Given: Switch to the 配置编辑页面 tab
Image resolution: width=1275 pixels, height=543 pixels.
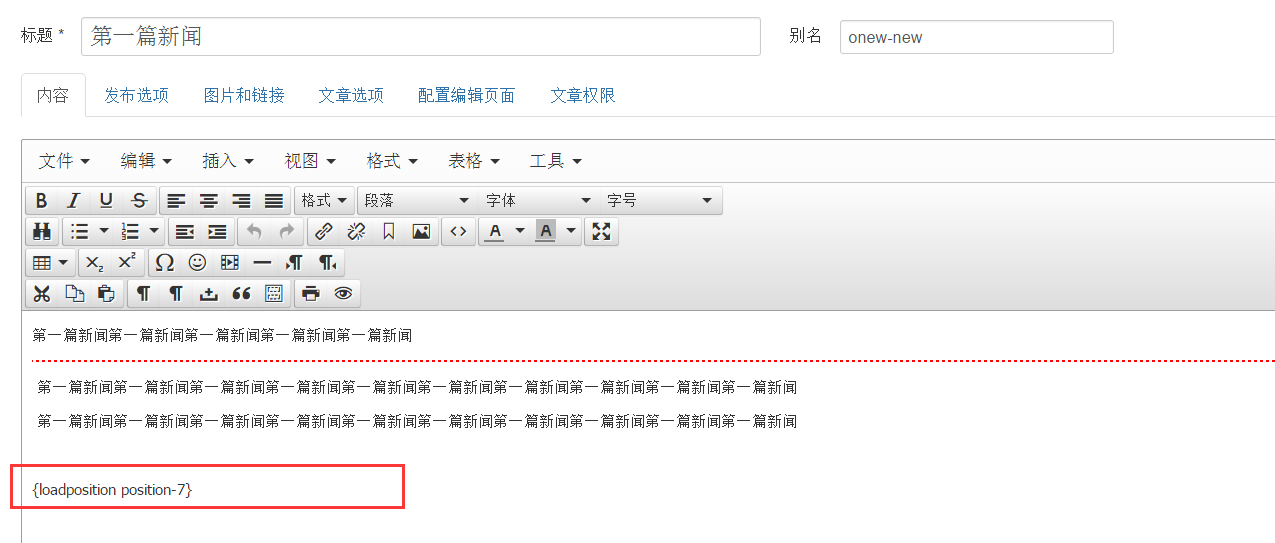Looking at the screenshot, I should coord(466,95).
